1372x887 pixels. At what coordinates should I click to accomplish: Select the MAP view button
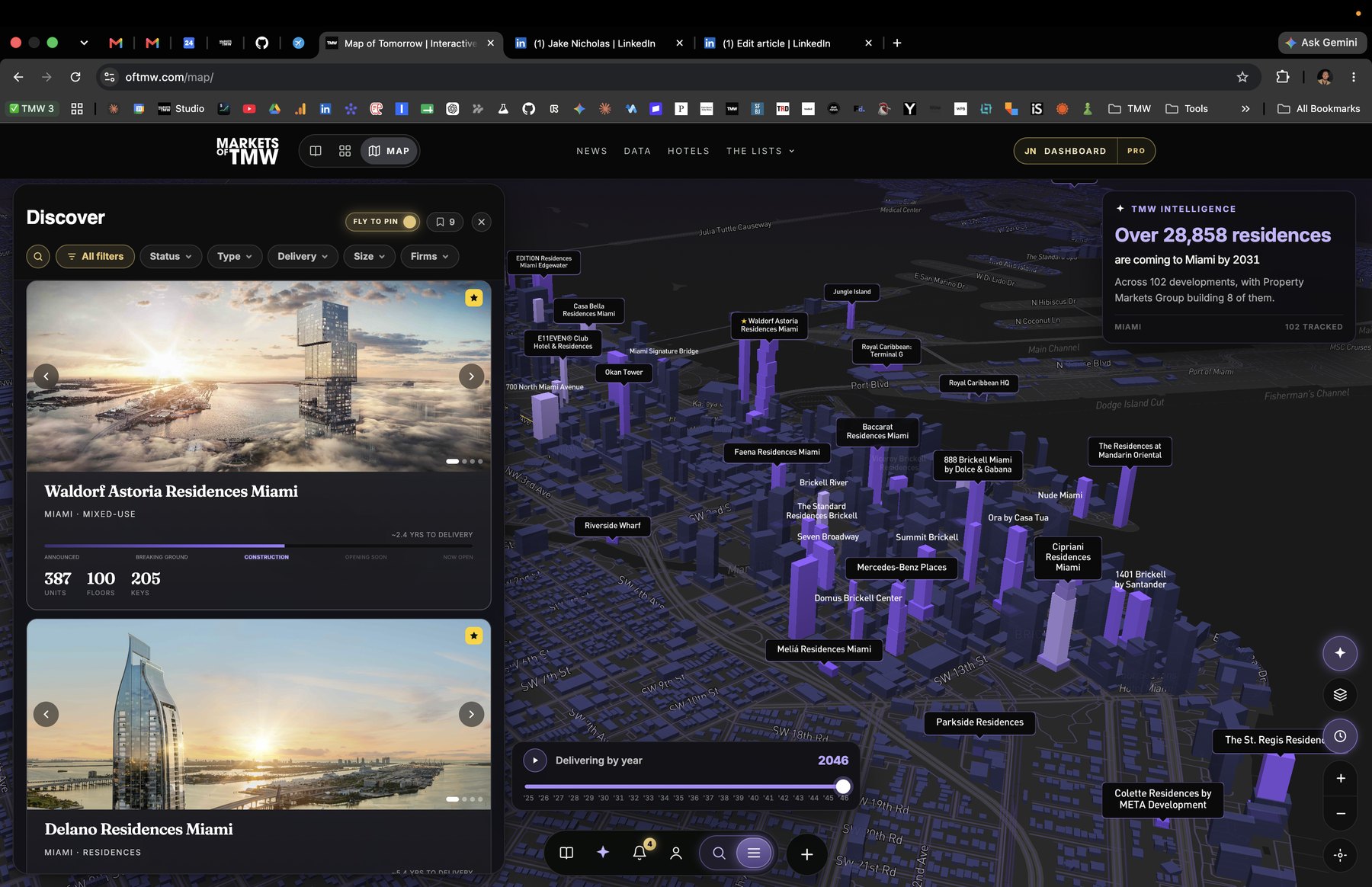[389, 151]
